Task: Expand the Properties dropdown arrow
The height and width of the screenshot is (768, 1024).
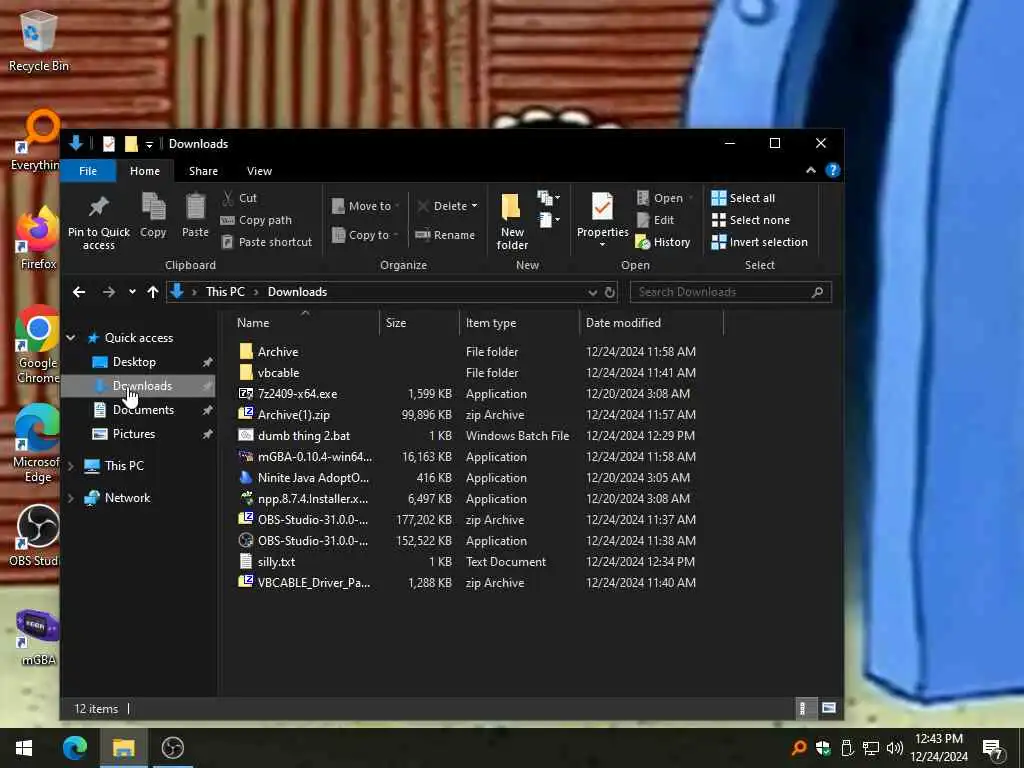Action: click(x=602, y=245)
